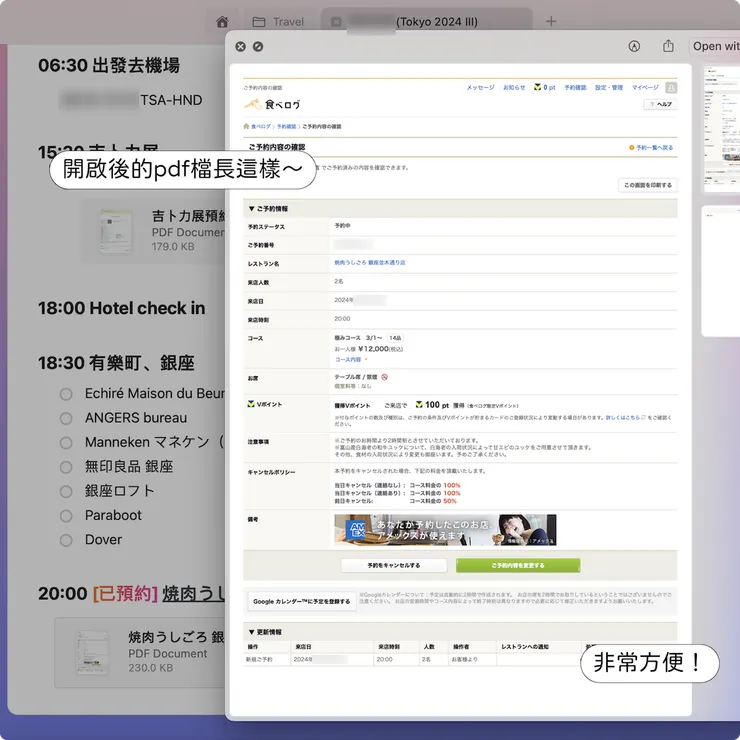Image resolution: width=740 pixels, height=740 pixels.
Task: Open 設定・管理 in page header
Action: click(609, 87)
